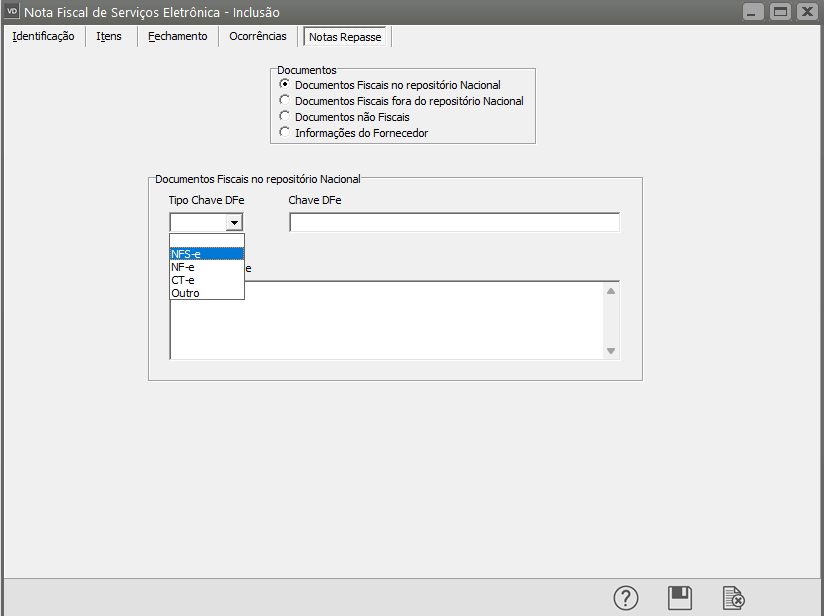Pick NF-e from the dropdown list

coord(206,267)
